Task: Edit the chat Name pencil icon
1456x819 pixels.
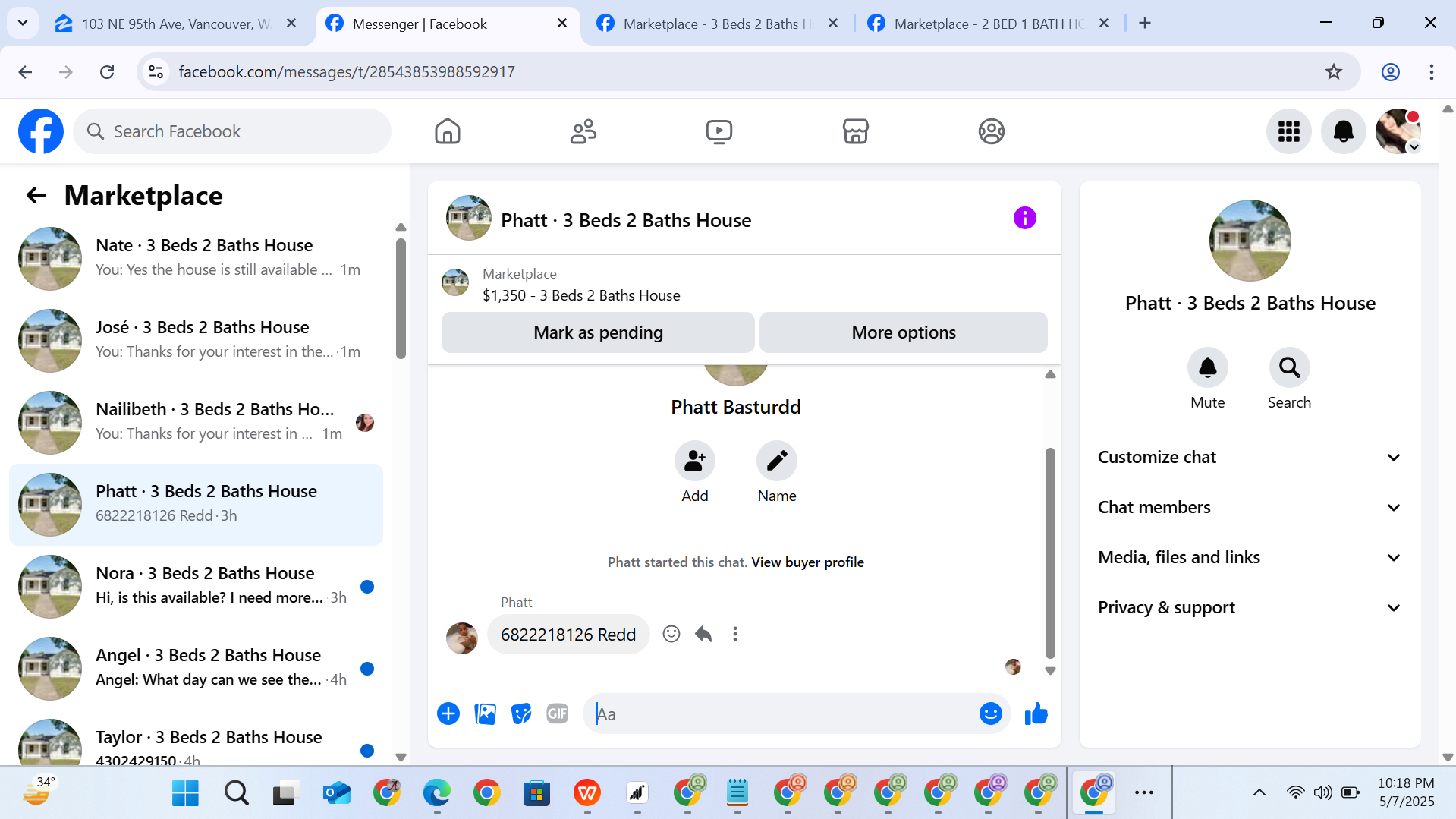Action: 776,461
